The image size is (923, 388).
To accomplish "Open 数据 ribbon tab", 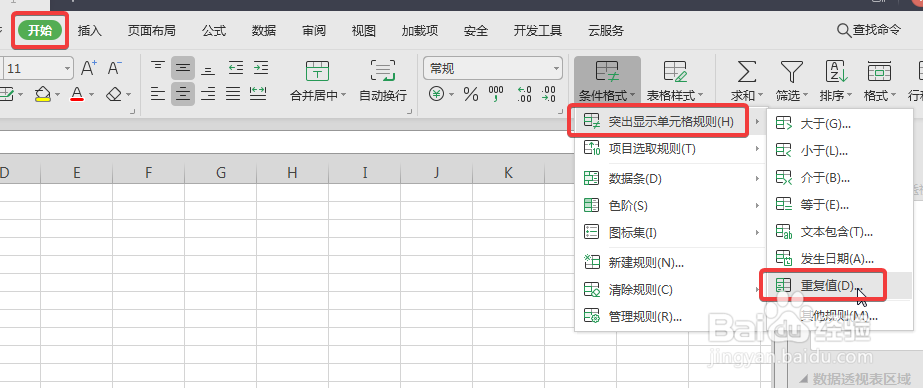I will (264, 31).
